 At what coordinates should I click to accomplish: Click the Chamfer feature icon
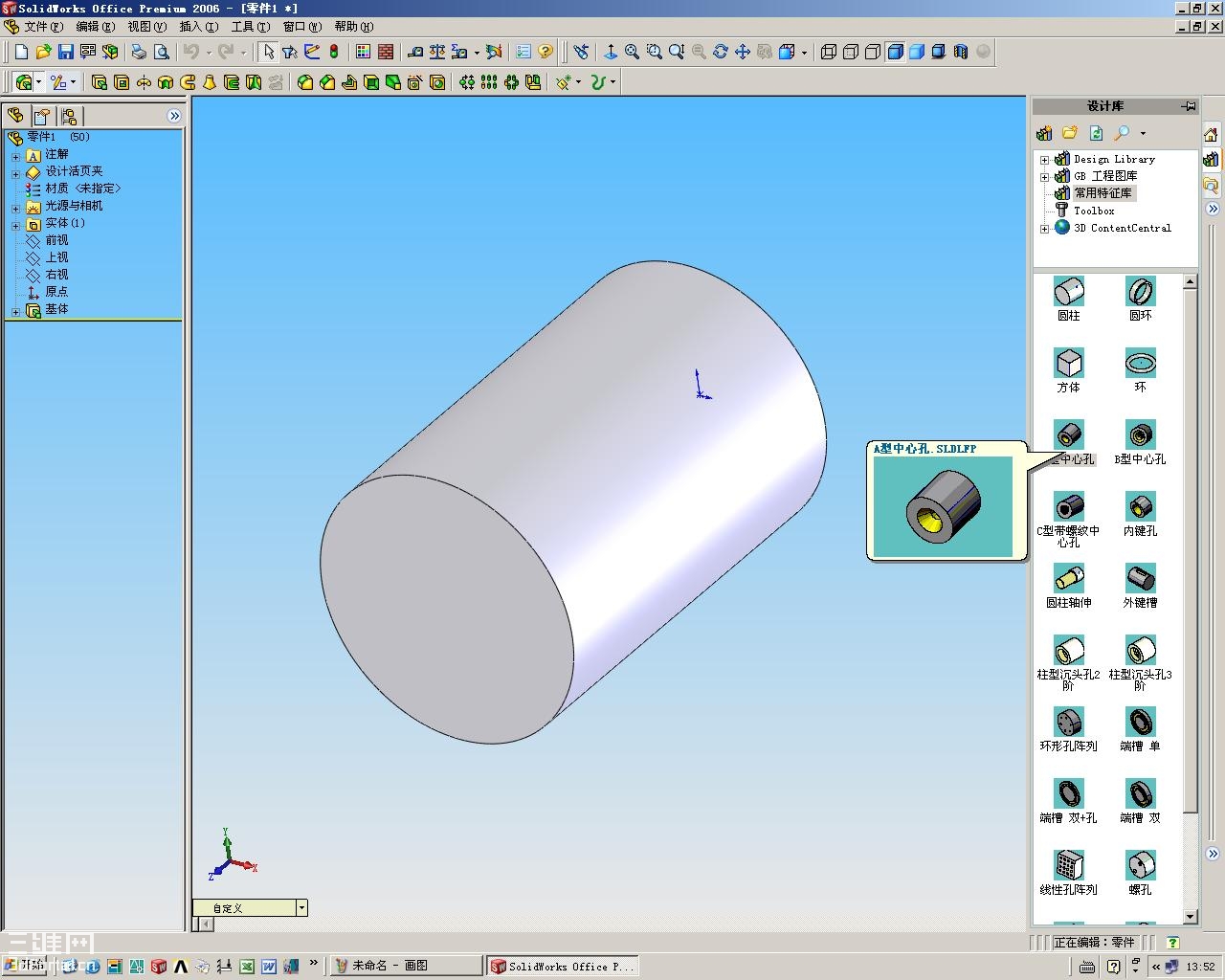coord(327,82)
